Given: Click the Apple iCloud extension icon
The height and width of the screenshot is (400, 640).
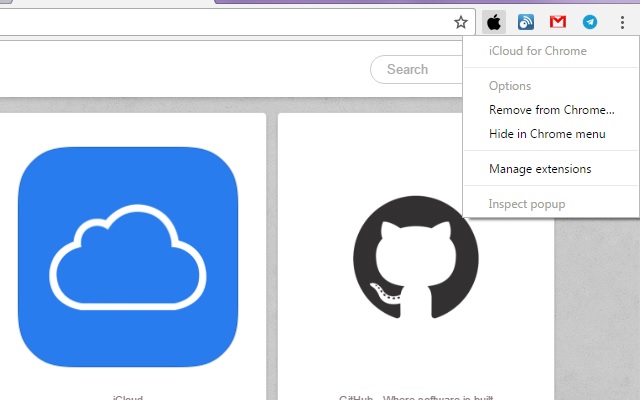Looking at the screenshot, I should [494, 22].
